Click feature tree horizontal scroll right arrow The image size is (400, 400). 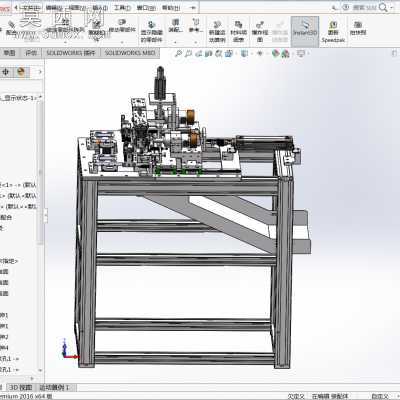point(32,379)
